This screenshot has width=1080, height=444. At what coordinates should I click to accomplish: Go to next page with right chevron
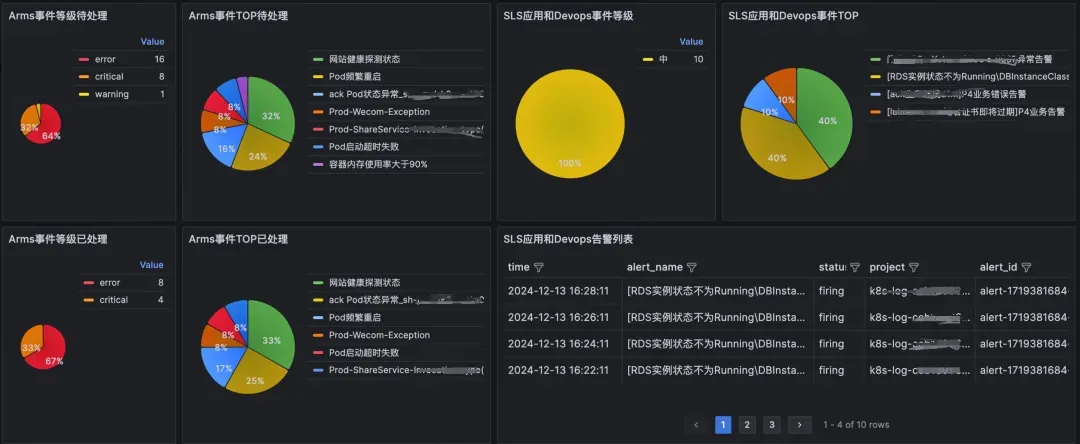click(799, 425)
